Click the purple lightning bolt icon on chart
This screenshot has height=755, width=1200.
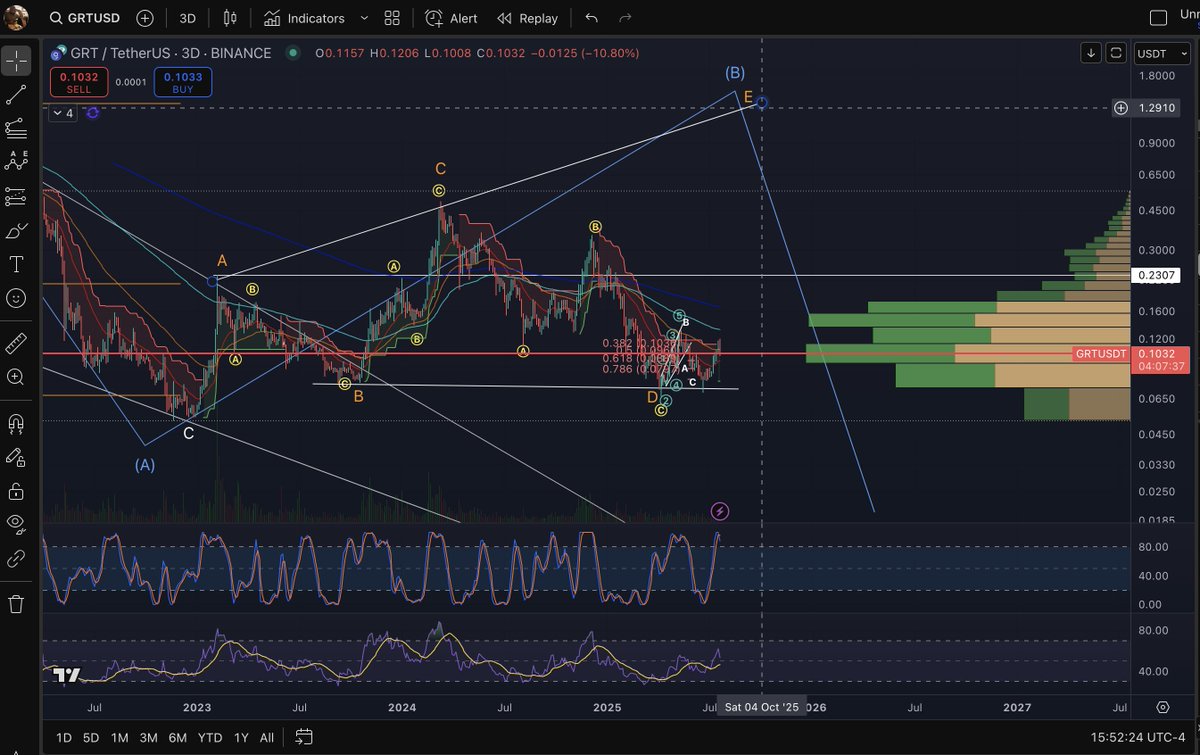point(719,511)
